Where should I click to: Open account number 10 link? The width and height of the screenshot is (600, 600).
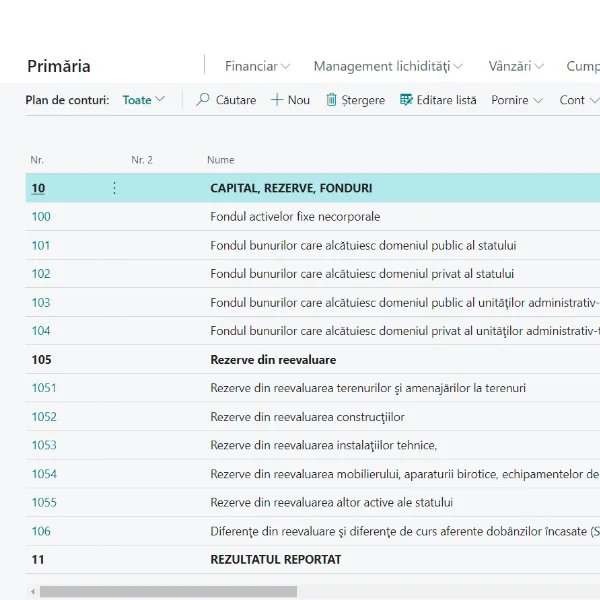point(38,188)
